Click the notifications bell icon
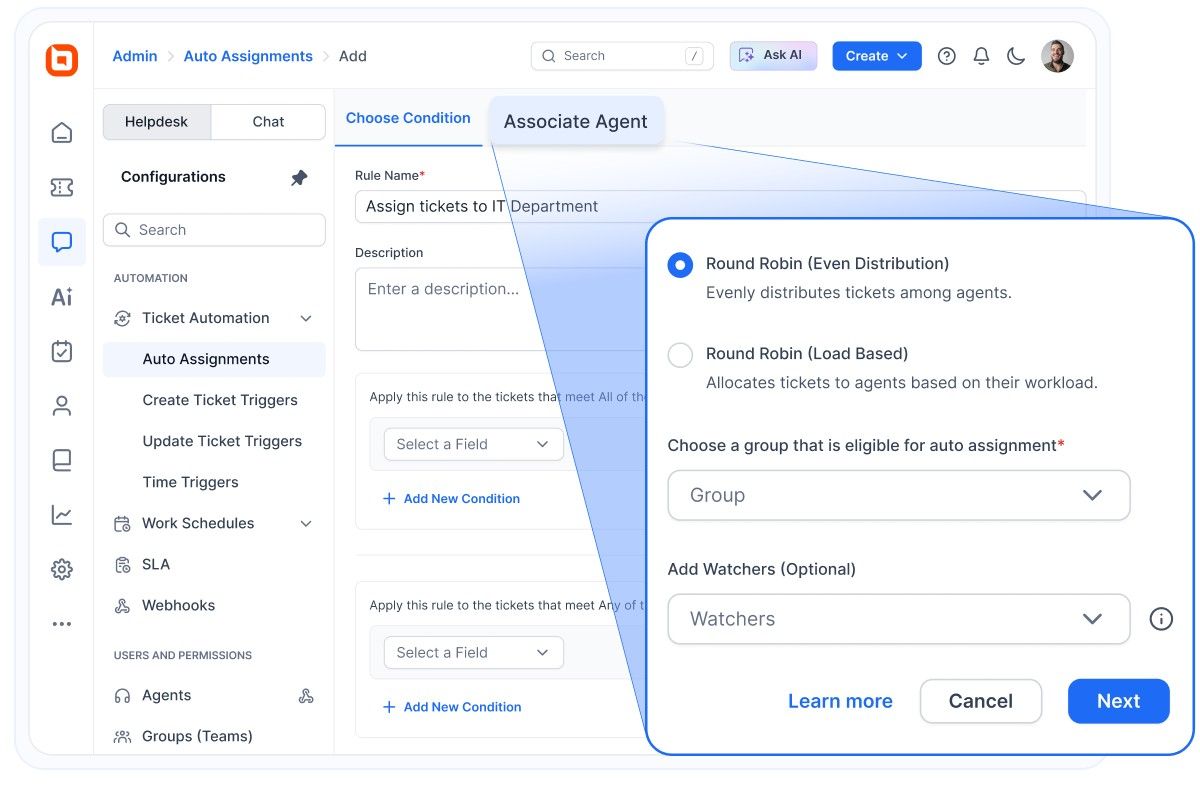The height and width of the screenshot is (800, 1200). [x=981, y=56]
